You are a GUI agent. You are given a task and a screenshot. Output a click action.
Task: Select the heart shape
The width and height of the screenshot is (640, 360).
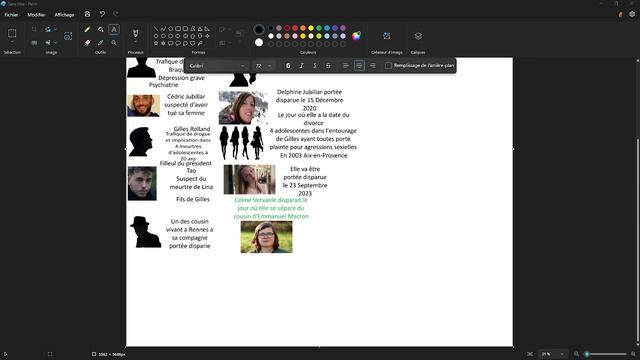coord(193,43)
